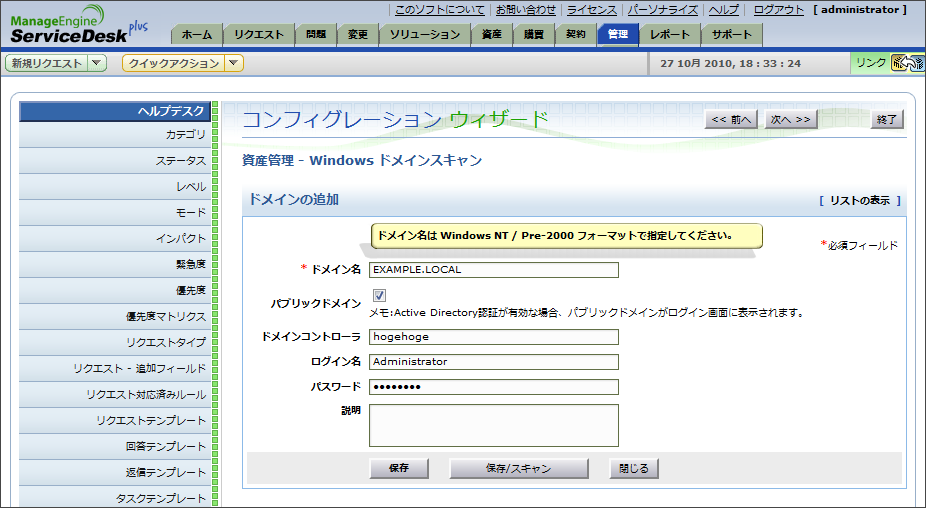Click the ドメインコントローラ input field
The image size is (926, 508).
[x=494, y=337]
